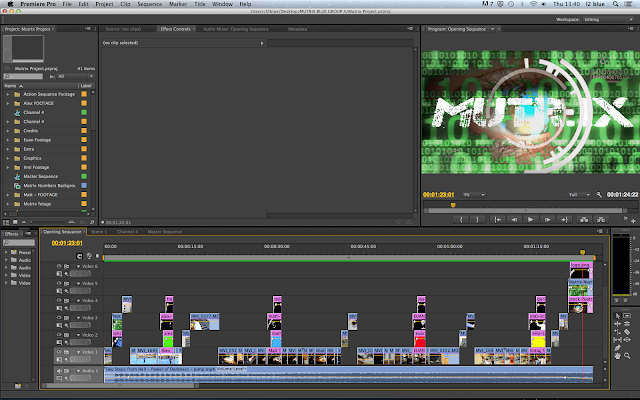This screenshot has width=640, height=400.
Task: Open the Sequence menu
Action: coord(149,4)
